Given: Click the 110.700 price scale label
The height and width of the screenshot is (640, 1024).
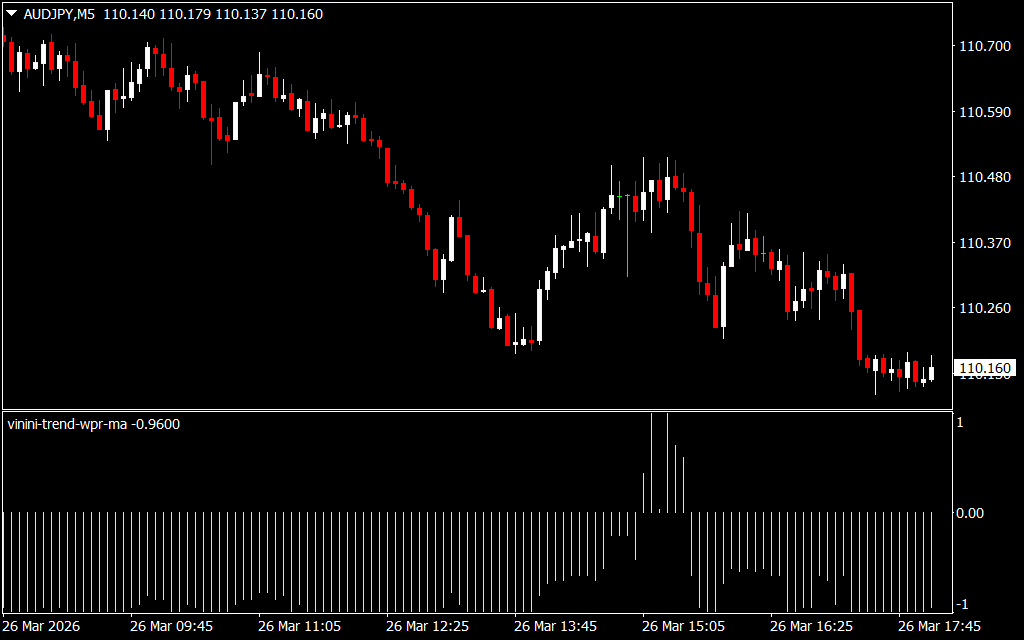Looking at the screenshot, I should [984, 46].
